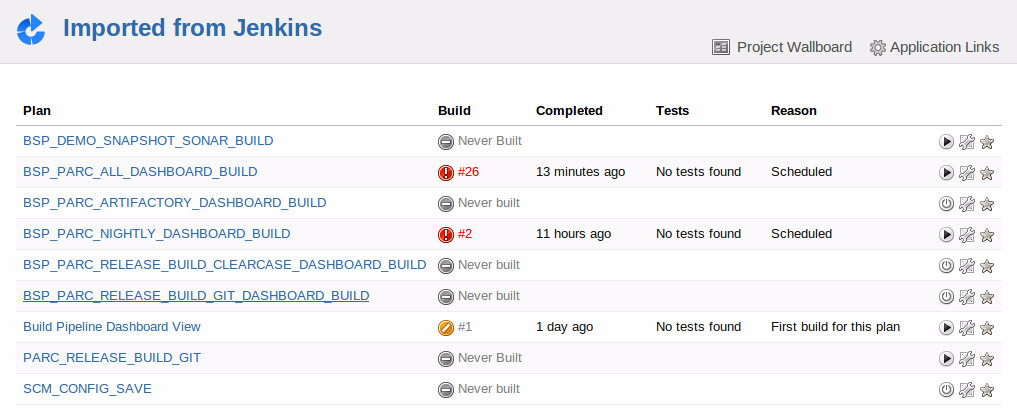Click the Bamboo project logo icon
The width and height of the screenshot is (1017, 411).
[x=31, y=30]
